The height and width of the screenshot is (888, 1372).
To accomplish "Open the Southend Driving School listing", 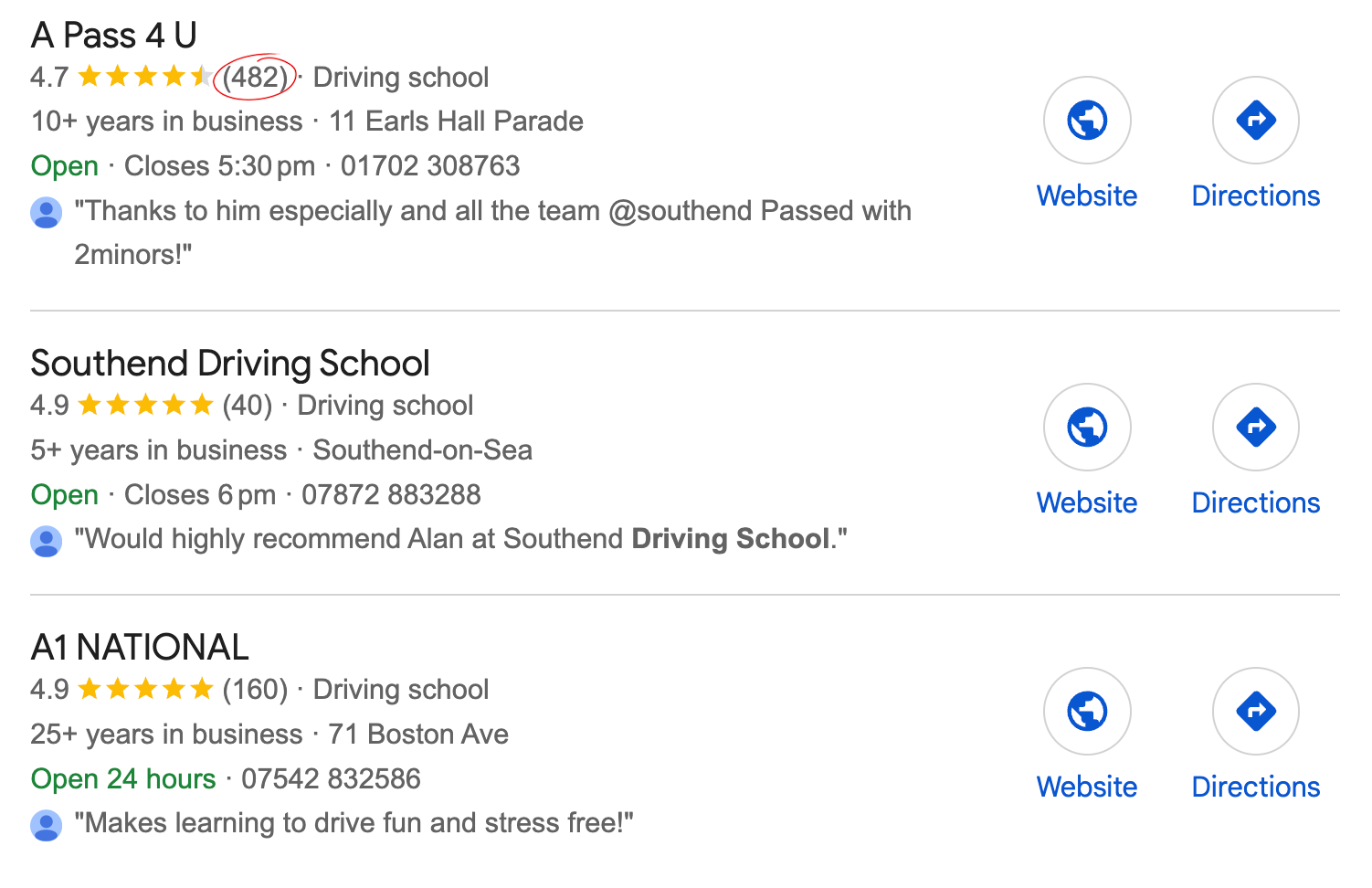I will point(230,363).
